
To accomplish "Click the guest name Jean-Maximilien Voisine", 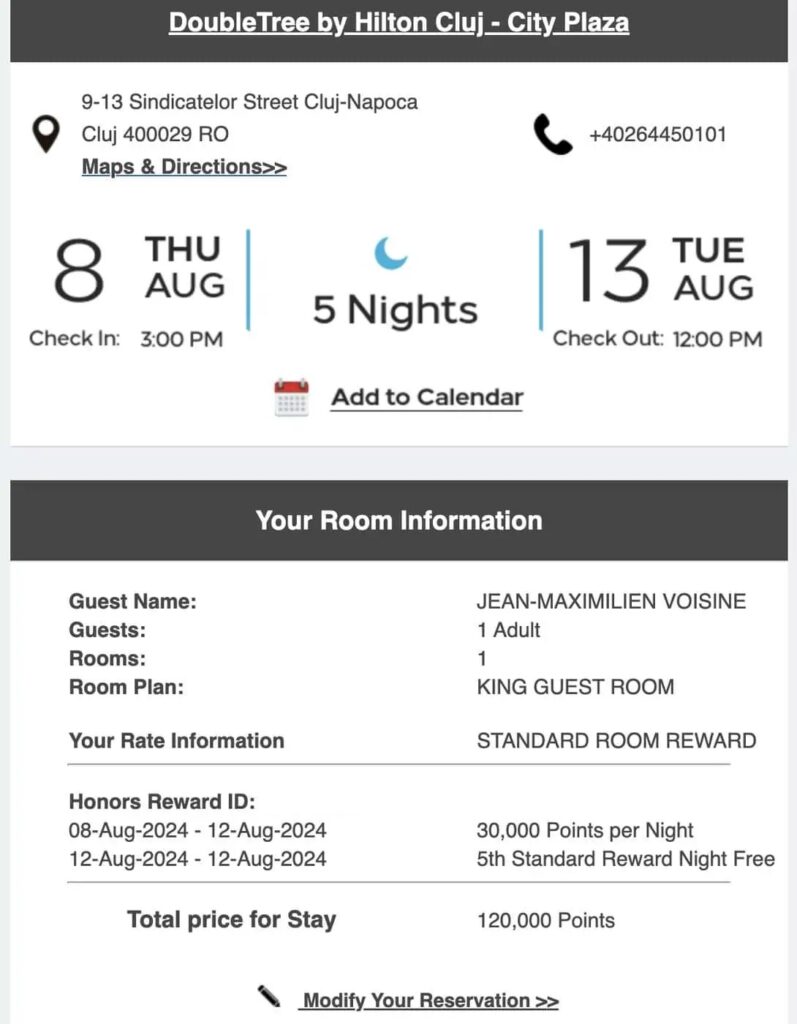I will click(x=611, y=602).
